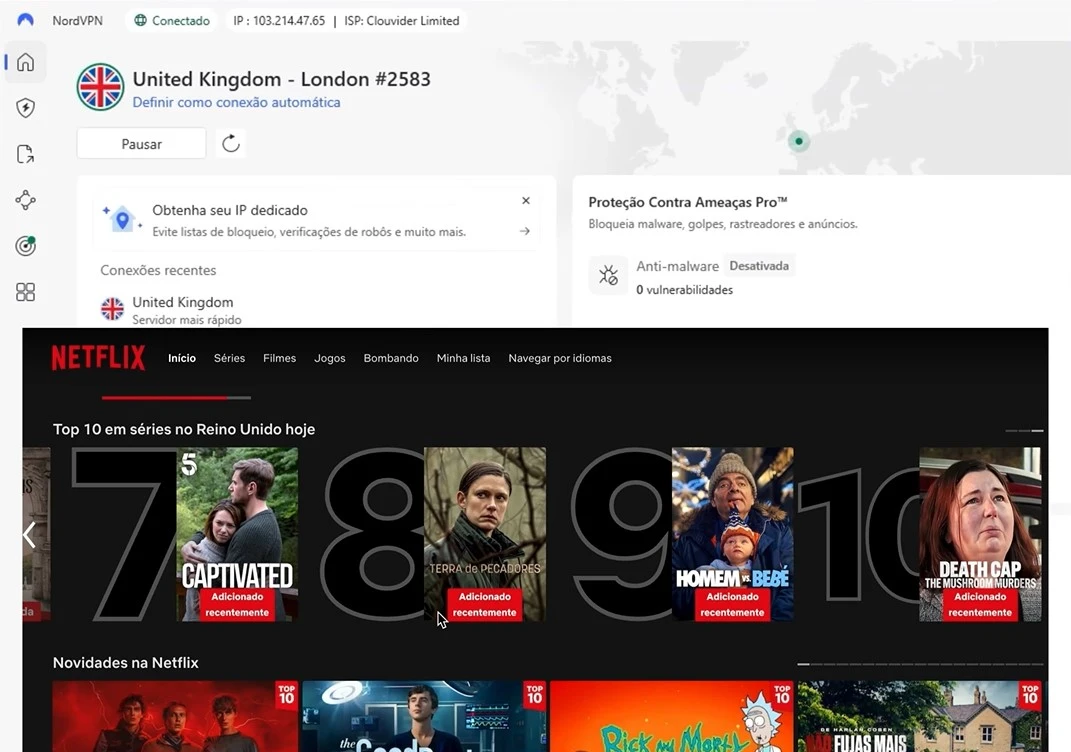The width and height of the screenshot is (1071, 752).
Task: Follow the dedicated IP banner arrow
Action: tap(525, 232)
